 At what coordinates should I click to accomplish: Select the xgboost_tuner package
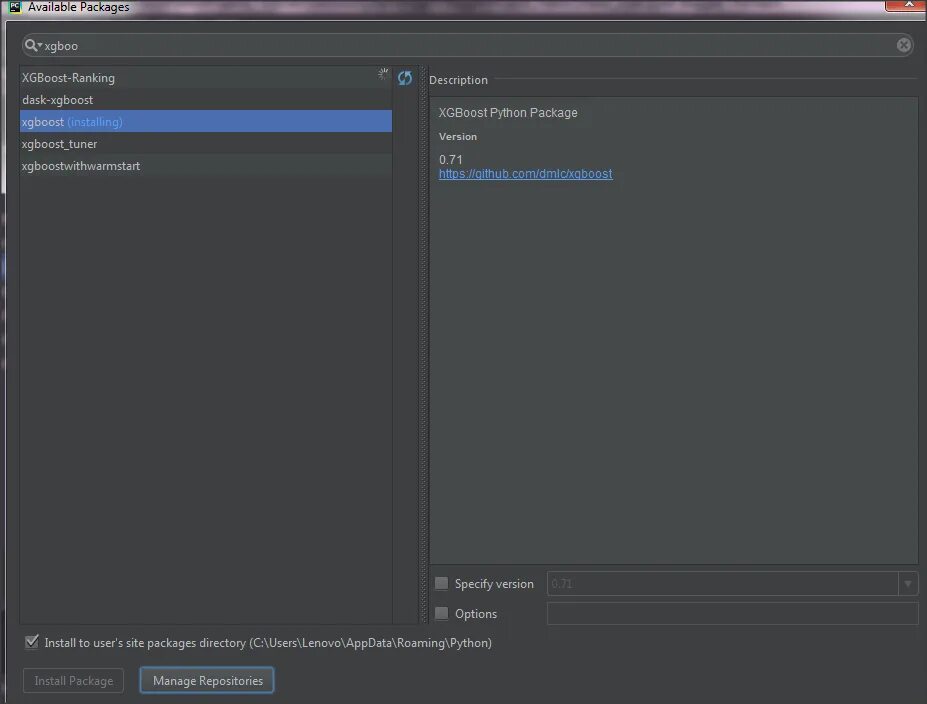[206, 144]
